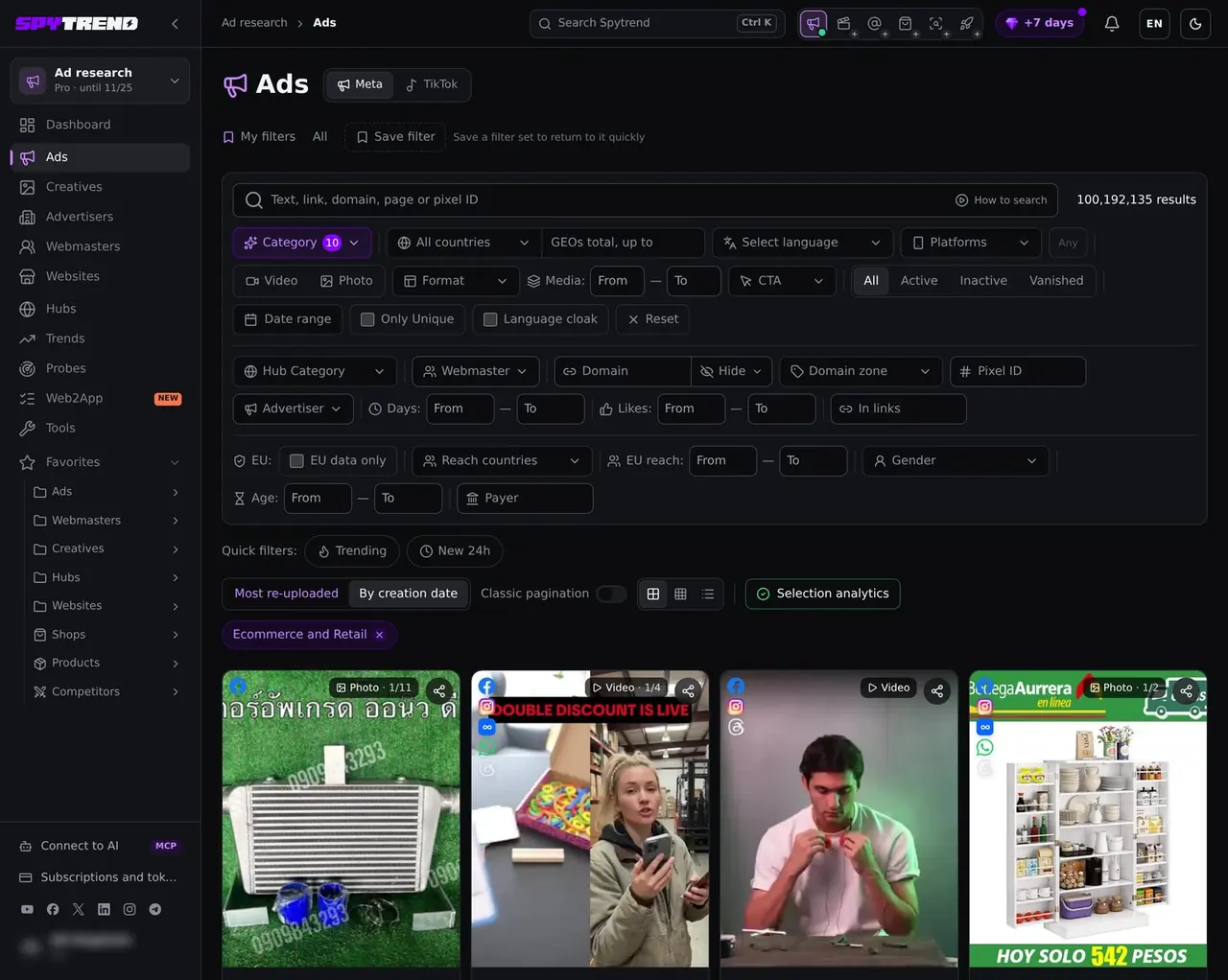
Task: Select the Vanished status tab
Action: [1056, 281]
